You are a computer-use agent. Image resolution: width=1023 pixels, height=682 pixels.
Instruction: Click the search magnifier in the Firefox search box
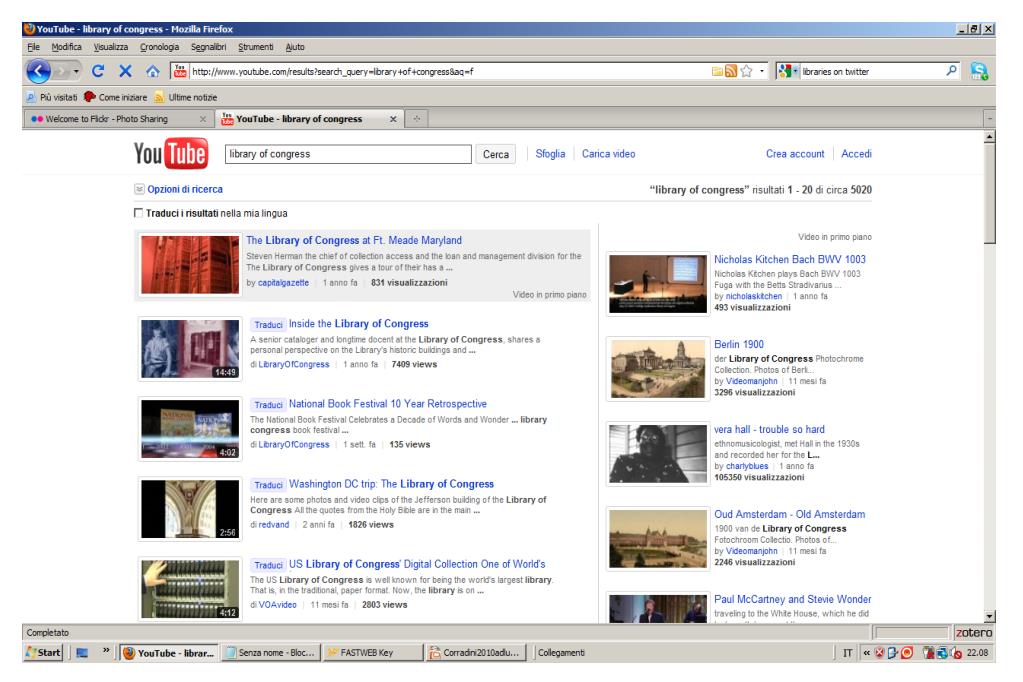pos(952,70)
